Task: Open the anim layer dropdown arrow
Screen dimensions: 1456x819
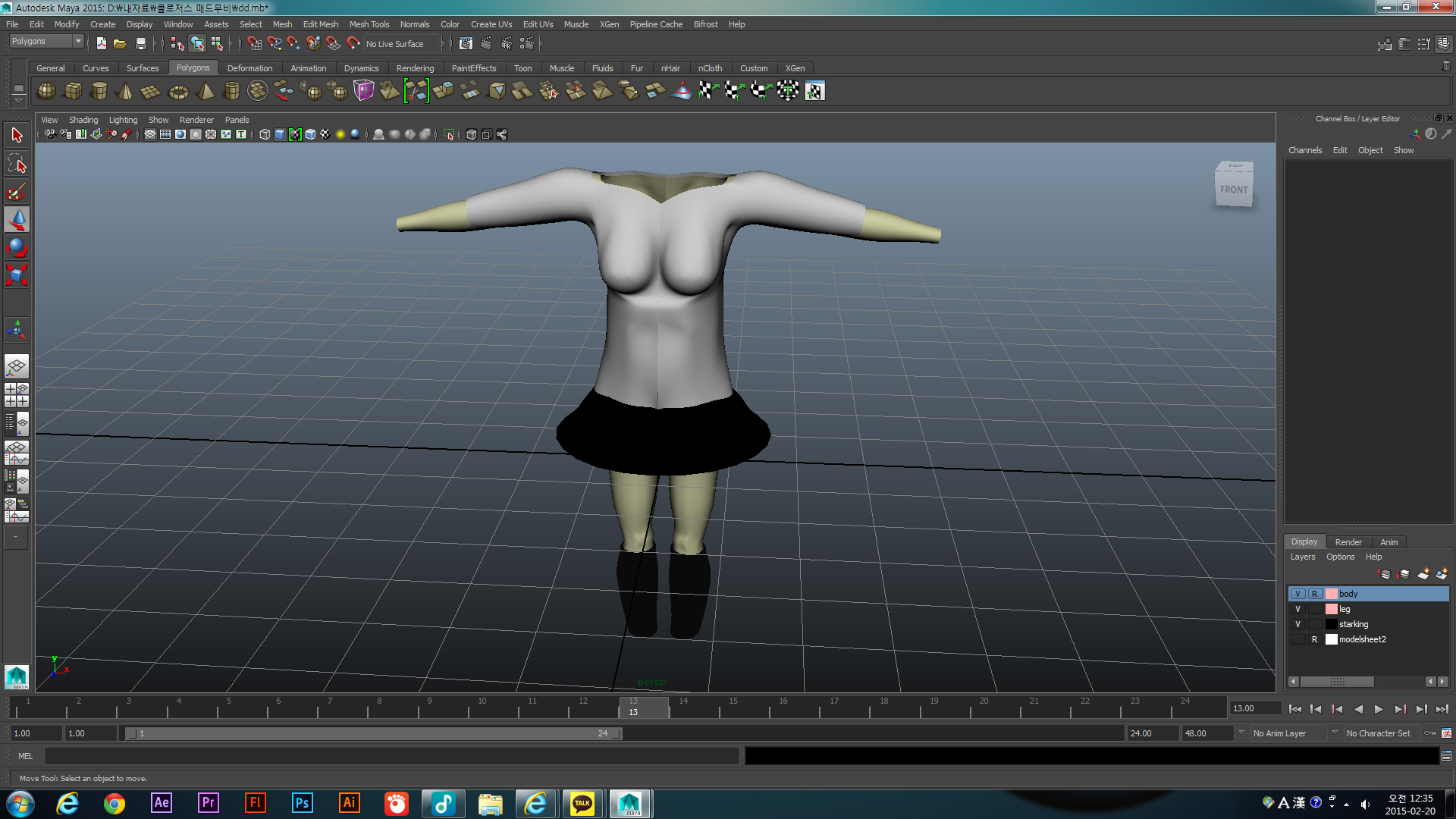Action: pyautogui.click(x=1241, y=733)
